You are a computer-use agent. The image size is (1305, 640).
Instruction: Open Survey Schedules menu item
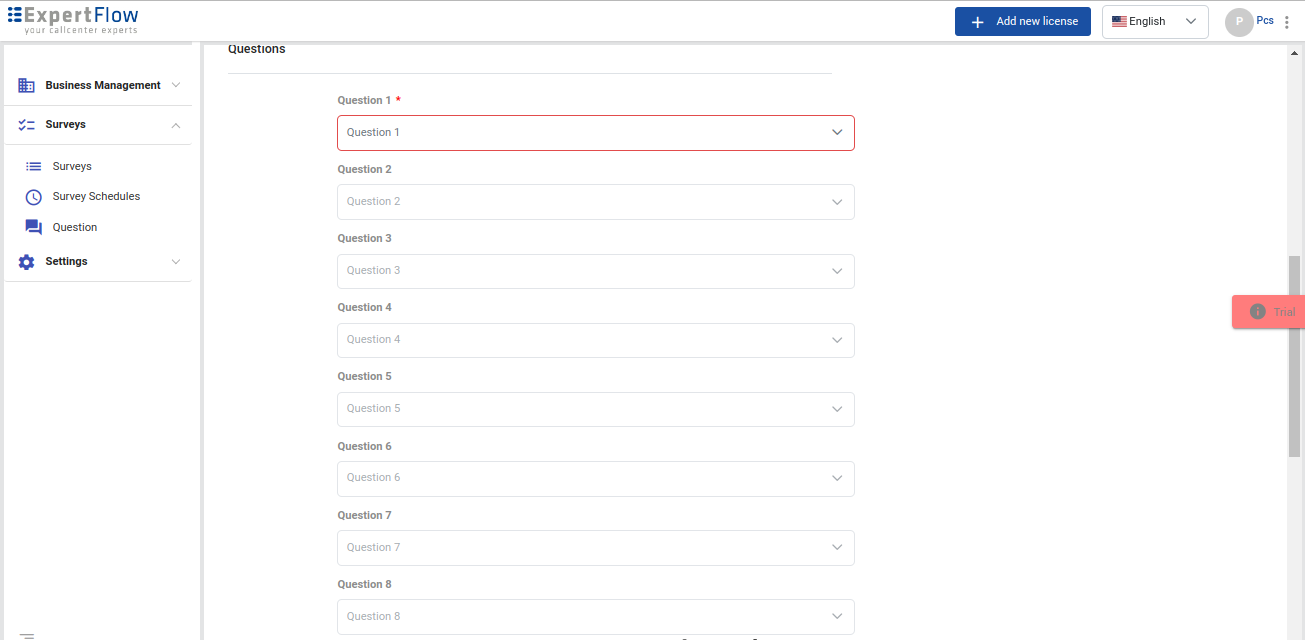point(96,197)
